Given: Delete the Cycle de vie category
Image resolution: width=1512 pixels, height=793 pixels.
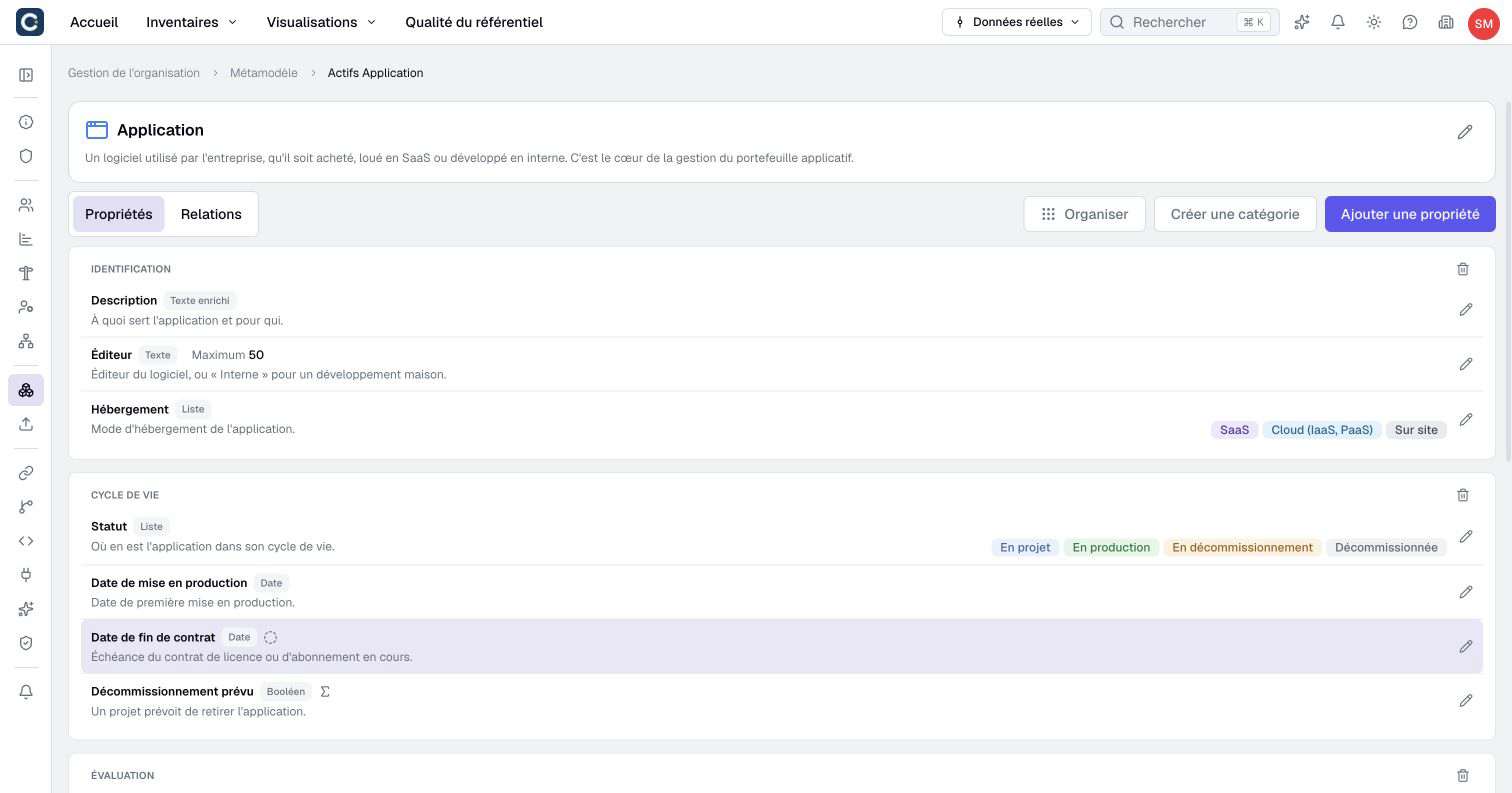Looking at the screenshot, I should click(x=1463, y=495).
